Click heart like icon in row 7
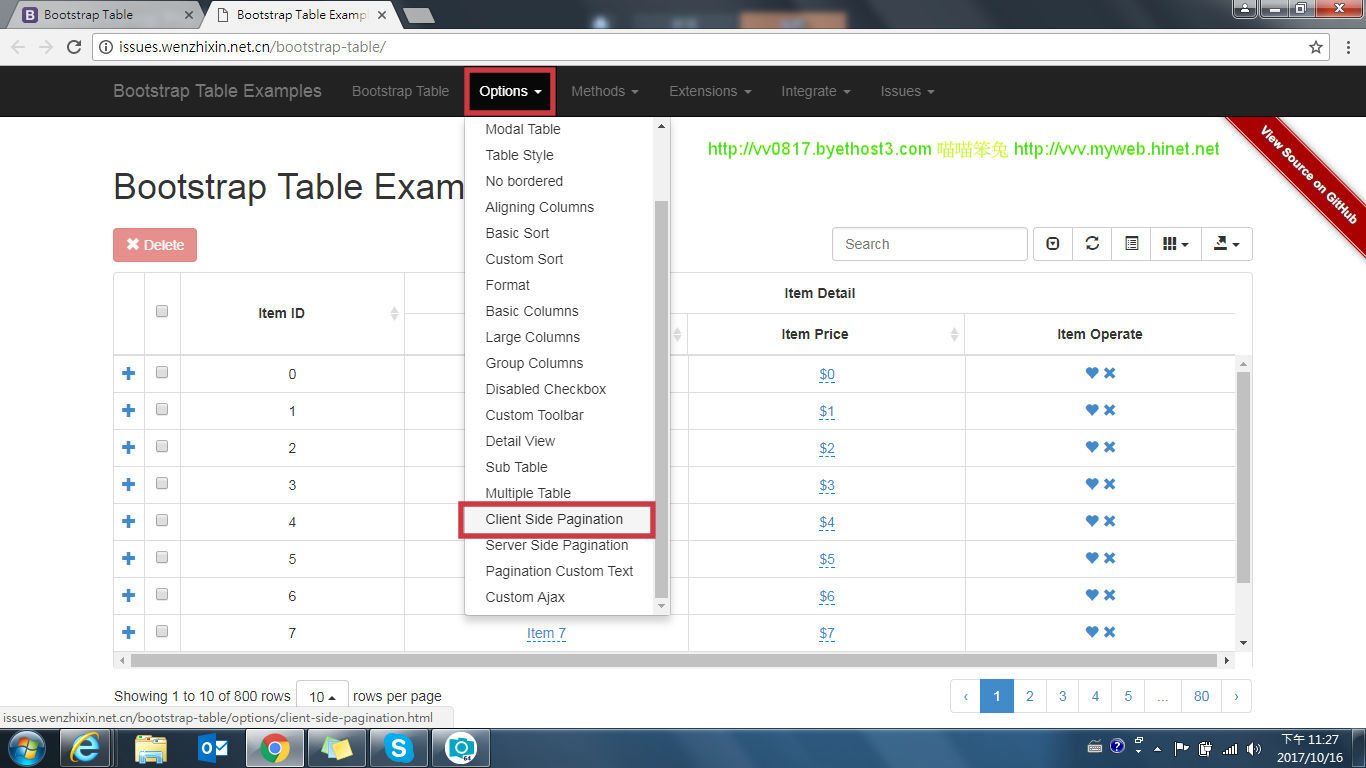1366x768 pixels. coord(1092,632)
